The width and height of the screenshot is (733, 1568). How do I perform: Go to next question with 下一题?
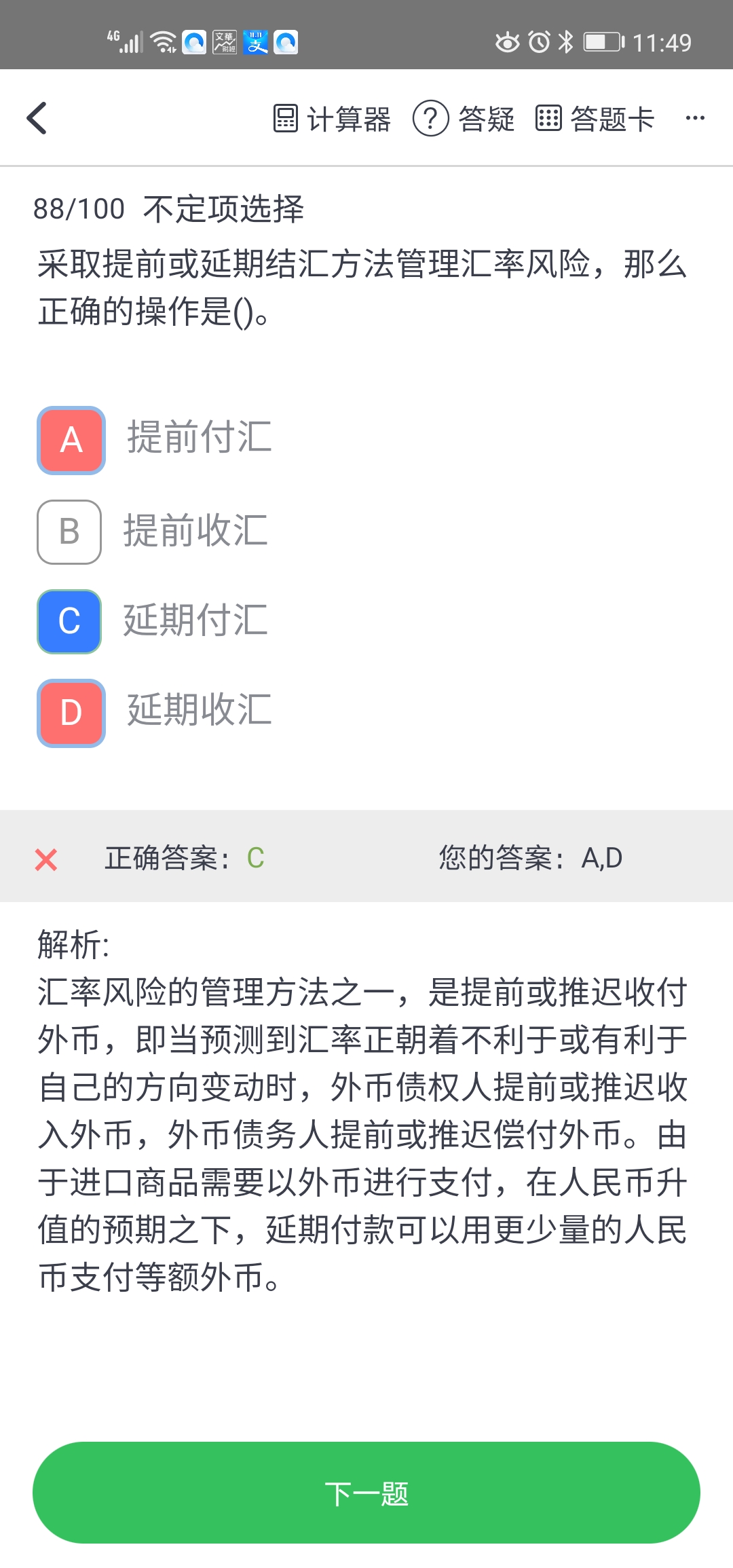[366, 1493]
